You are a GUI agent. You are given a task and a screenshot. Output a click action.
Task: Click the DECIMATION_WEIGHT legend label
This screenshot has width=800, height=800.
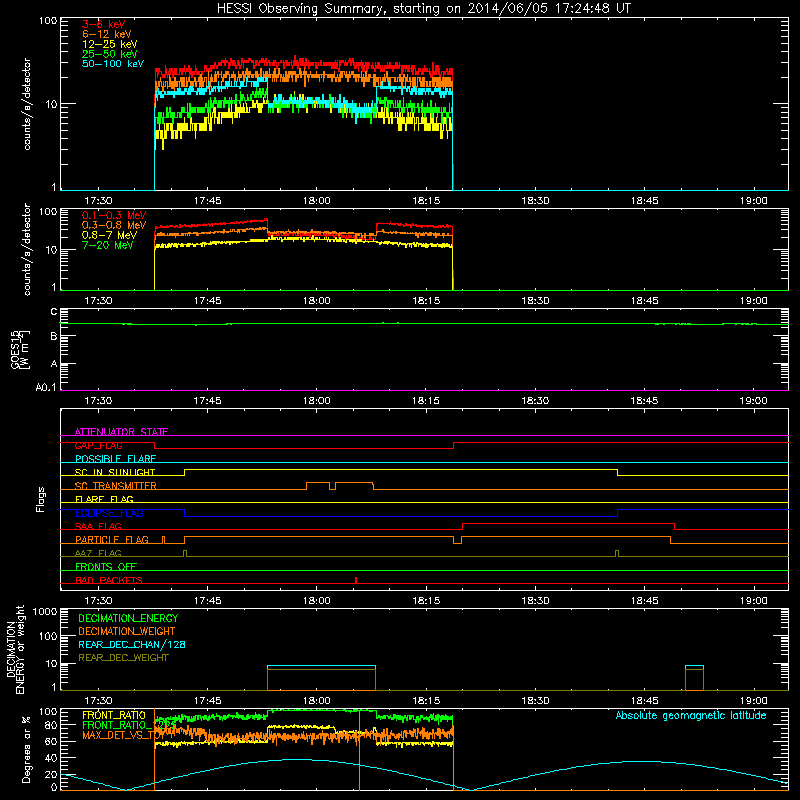[x=127, y=631]
